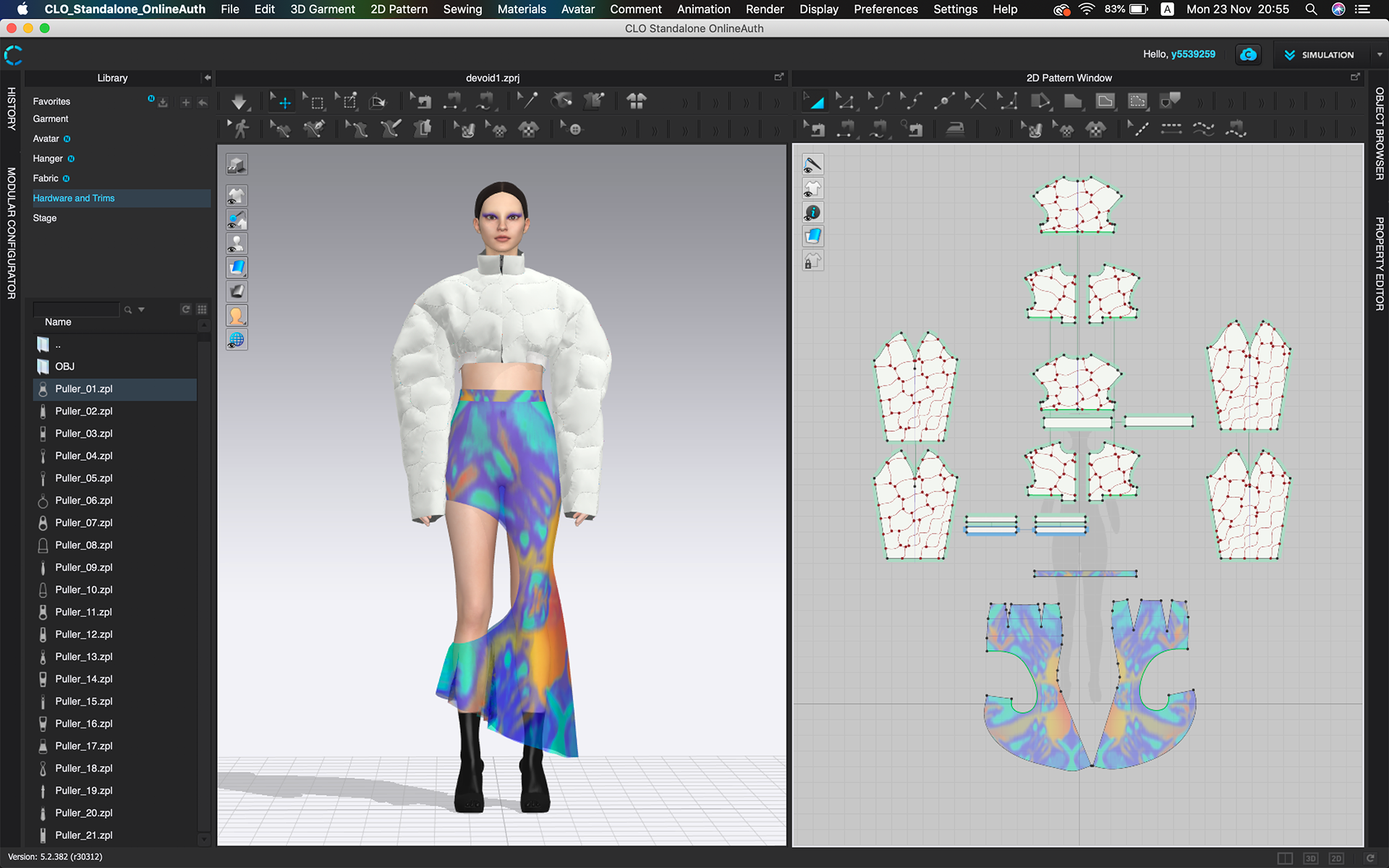Screen dimensions: 1389x868
Task: Toggle the metallic garment render style icon
Action: (237, 292)
